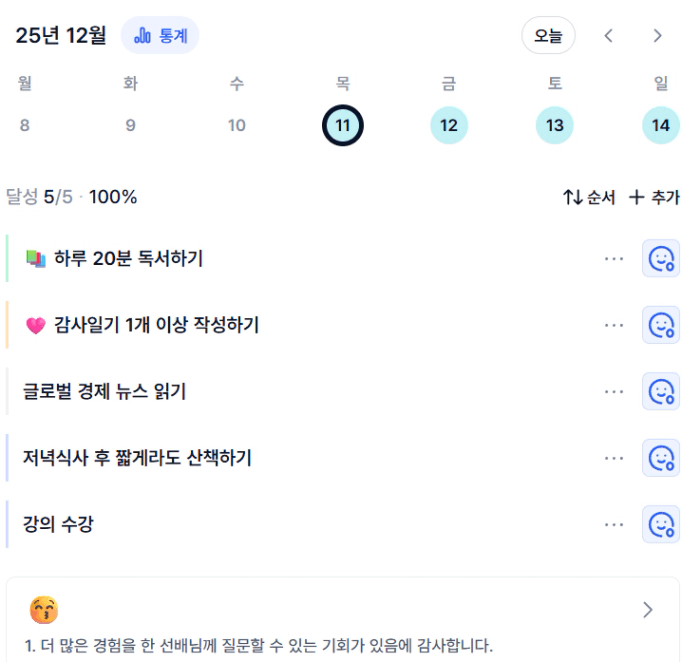Open the 통계 statistics chart view
This screenshot has height=662, width=682.
160,36
